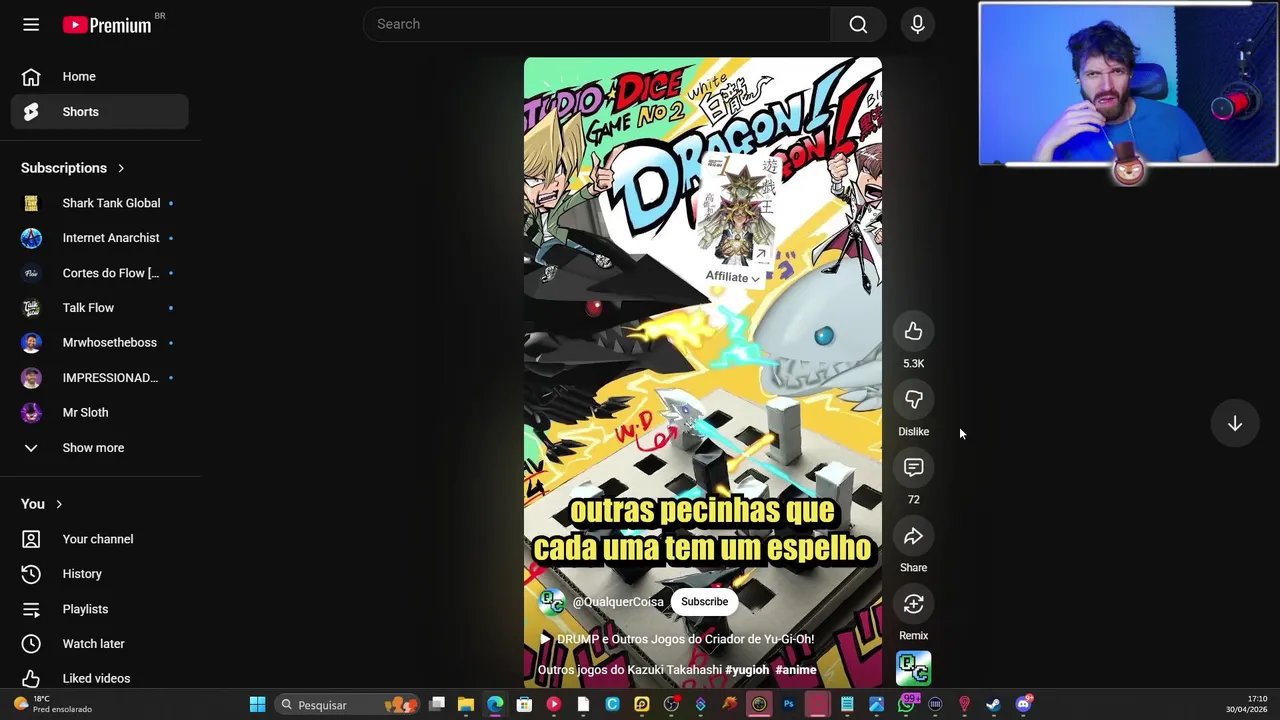Open IMPRESSIONAD... channel
Screen dimensions: 1280x720
[100, 378]
